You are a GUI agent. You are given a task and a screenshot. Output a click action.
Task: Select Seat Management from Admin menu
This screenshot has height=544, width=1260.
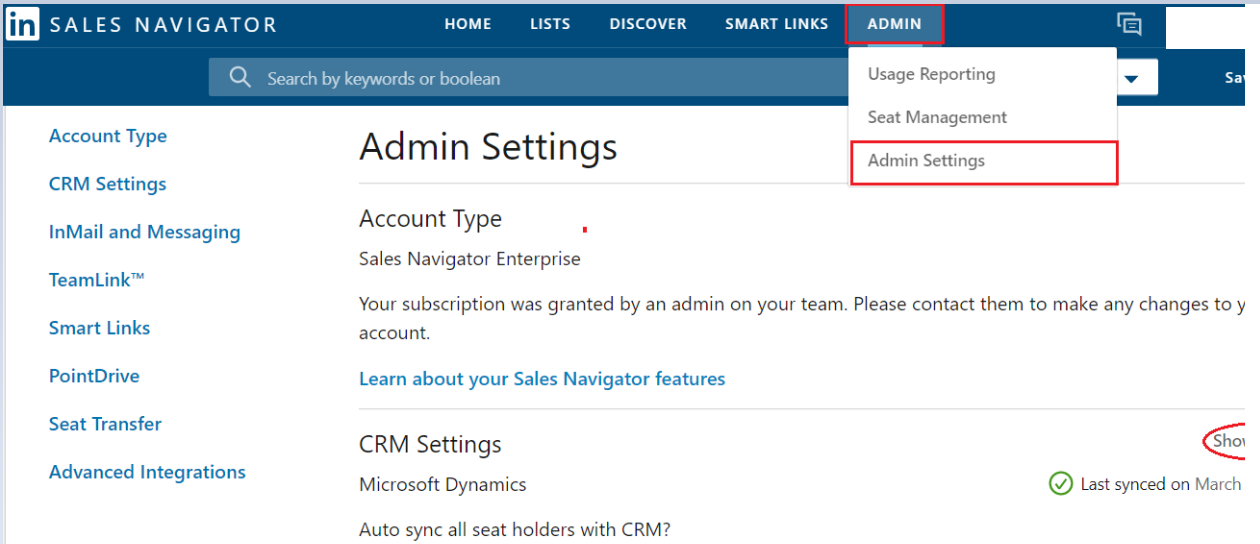point(937,117)
